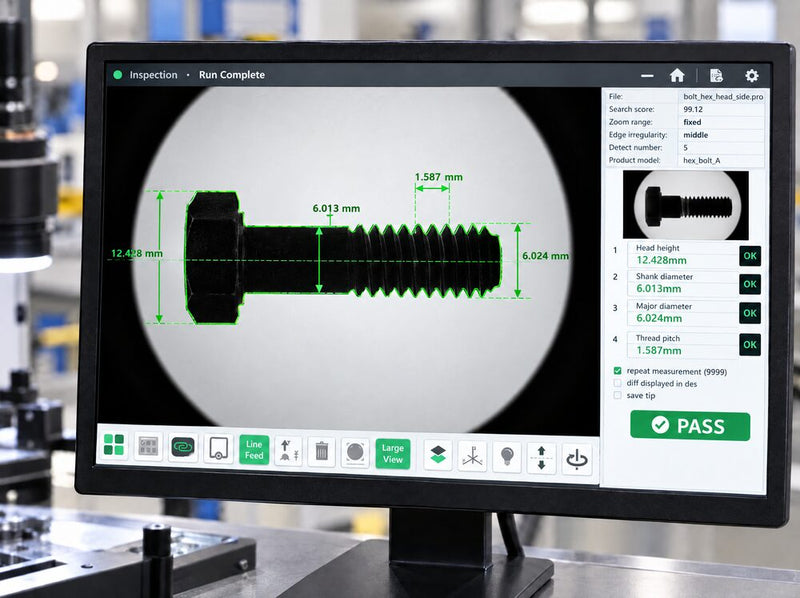800x598 pixels.
Task: Click the gray table layout icon
Action: tap(148, 446)
